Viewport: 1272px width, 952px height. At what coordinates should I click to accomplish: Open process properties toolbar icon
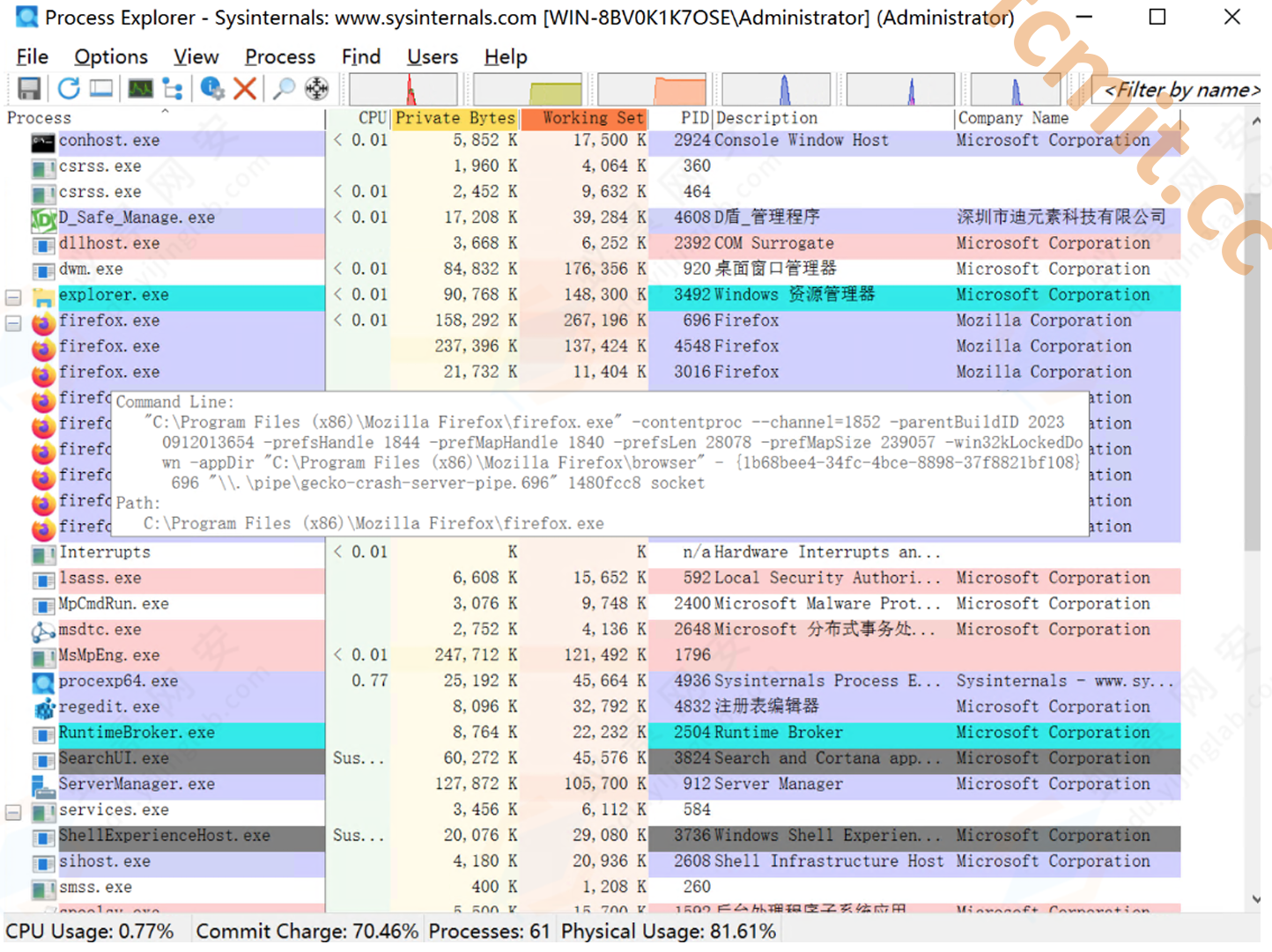tap(212, 88)
